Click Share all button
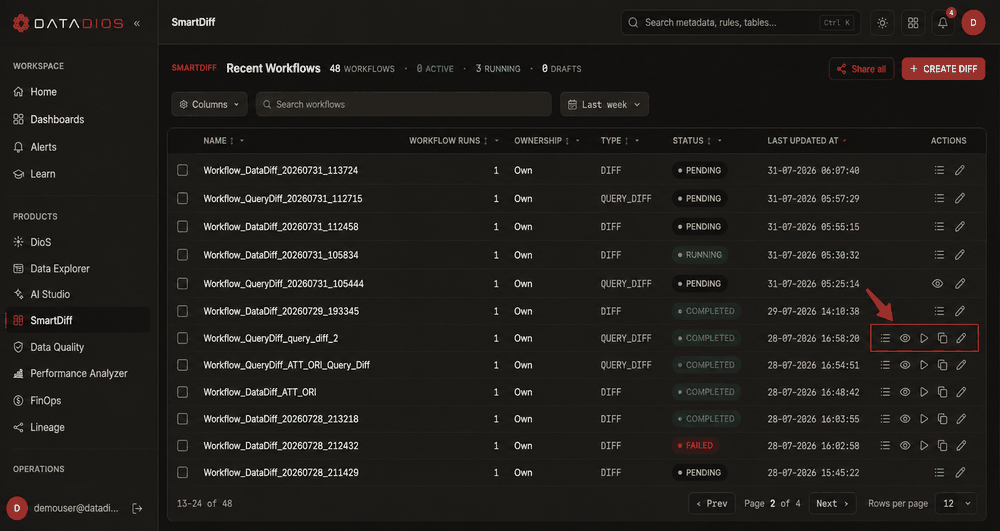Viewport: 1000px width, 531px height. pos(862,69)
